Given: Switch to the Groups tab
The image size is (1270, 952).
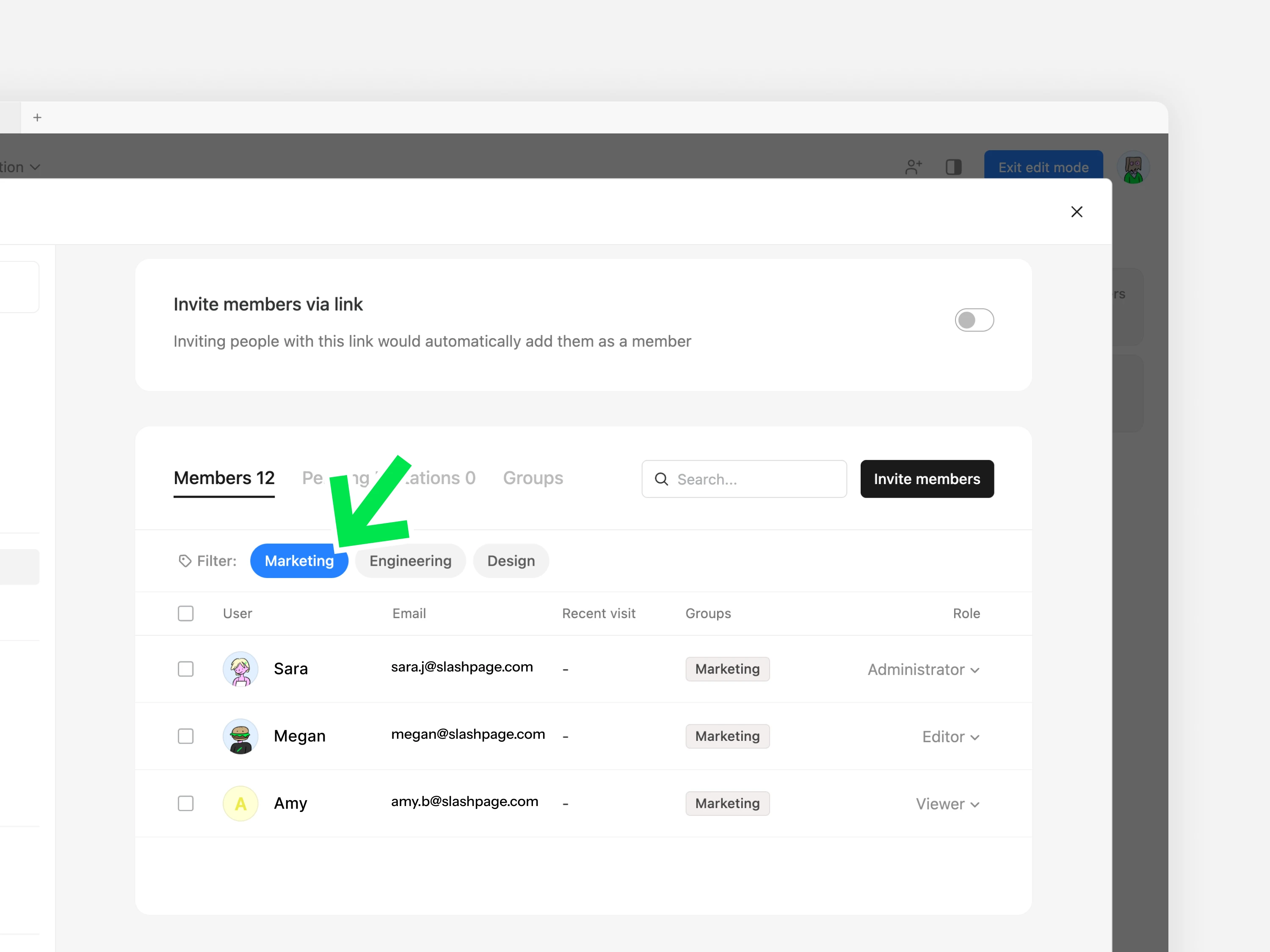Looking at the screenshot, I should pyautogui.click(x=533, y=478).
